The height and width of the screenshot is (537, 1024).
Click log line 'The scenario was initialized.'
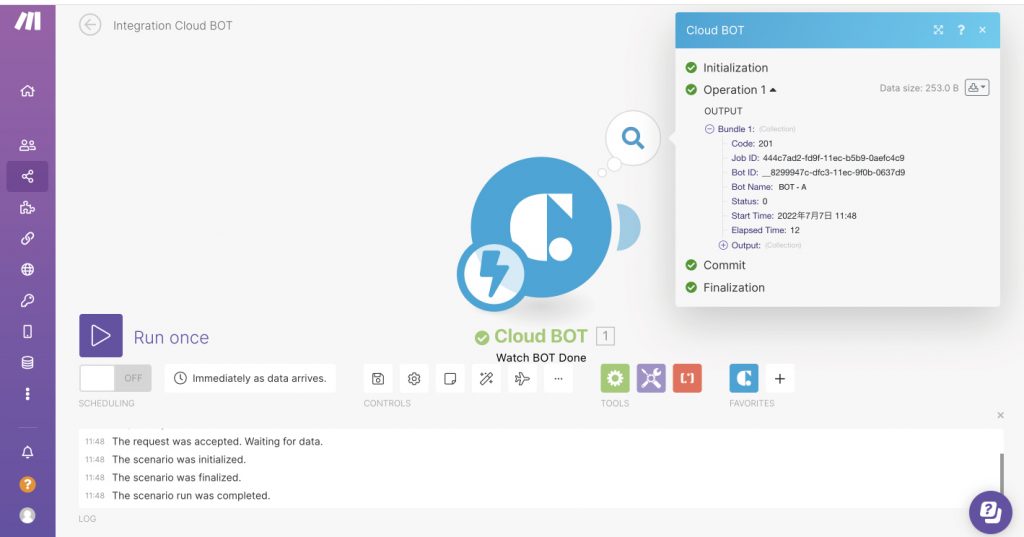[x=179, y=459]
